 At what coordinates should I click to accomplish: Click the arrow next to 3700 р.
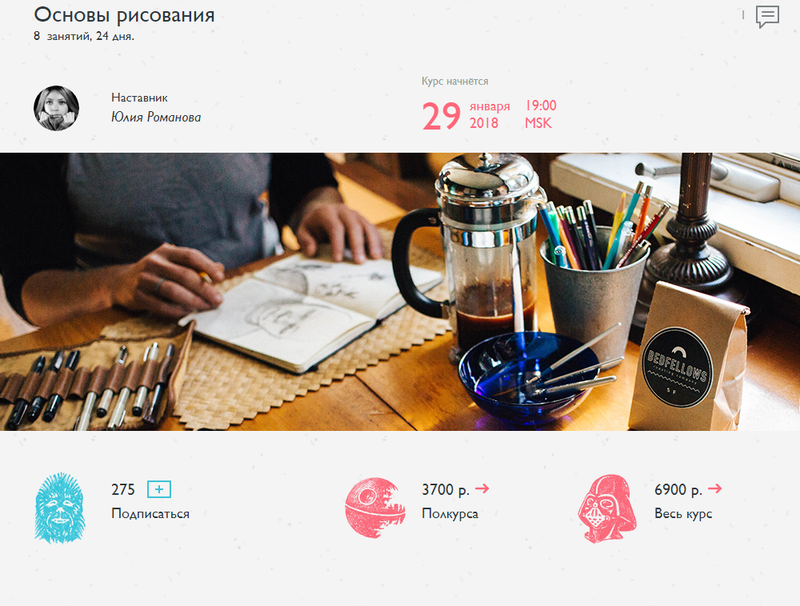coord(482,489)
